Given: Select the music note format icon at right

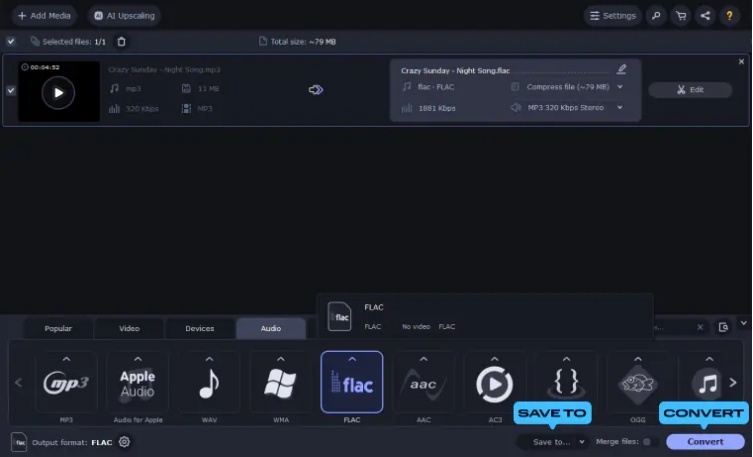Looking at the screenshot, I should pyautogui.click(x=708, y=384).
